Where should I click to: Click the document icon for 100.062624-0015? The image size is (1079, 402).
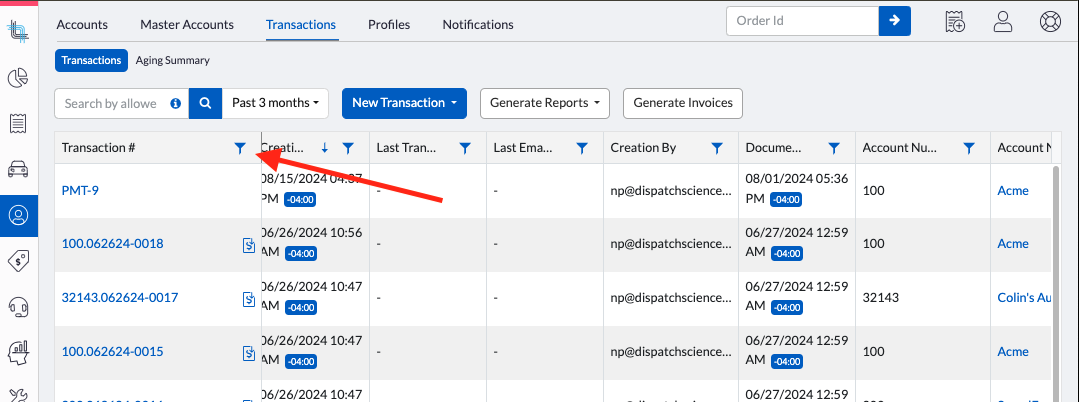coord(249,353)
